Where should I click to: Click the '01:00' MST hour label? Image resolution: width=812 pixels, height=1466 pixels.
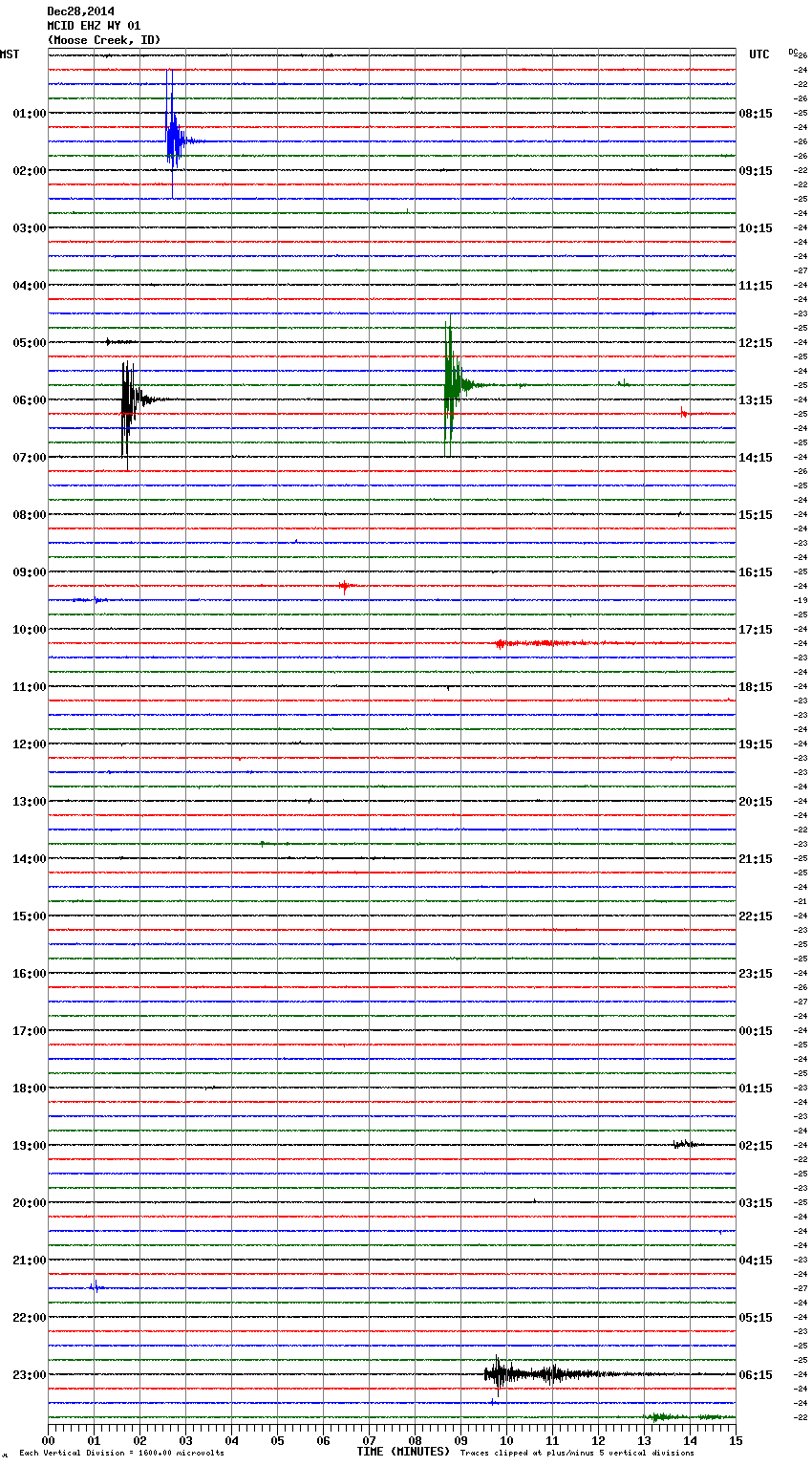point(30,113)
